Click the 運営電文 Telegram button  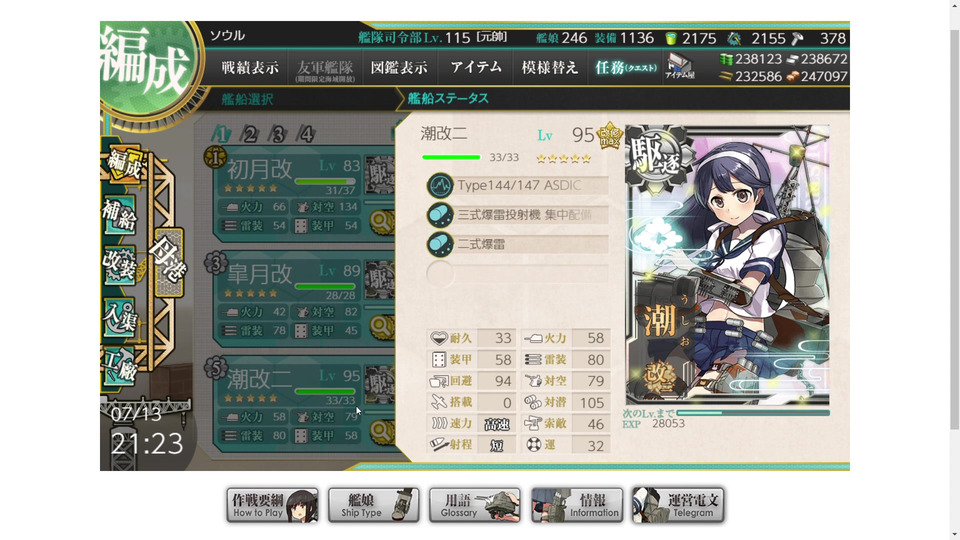(x=678, y=505)
